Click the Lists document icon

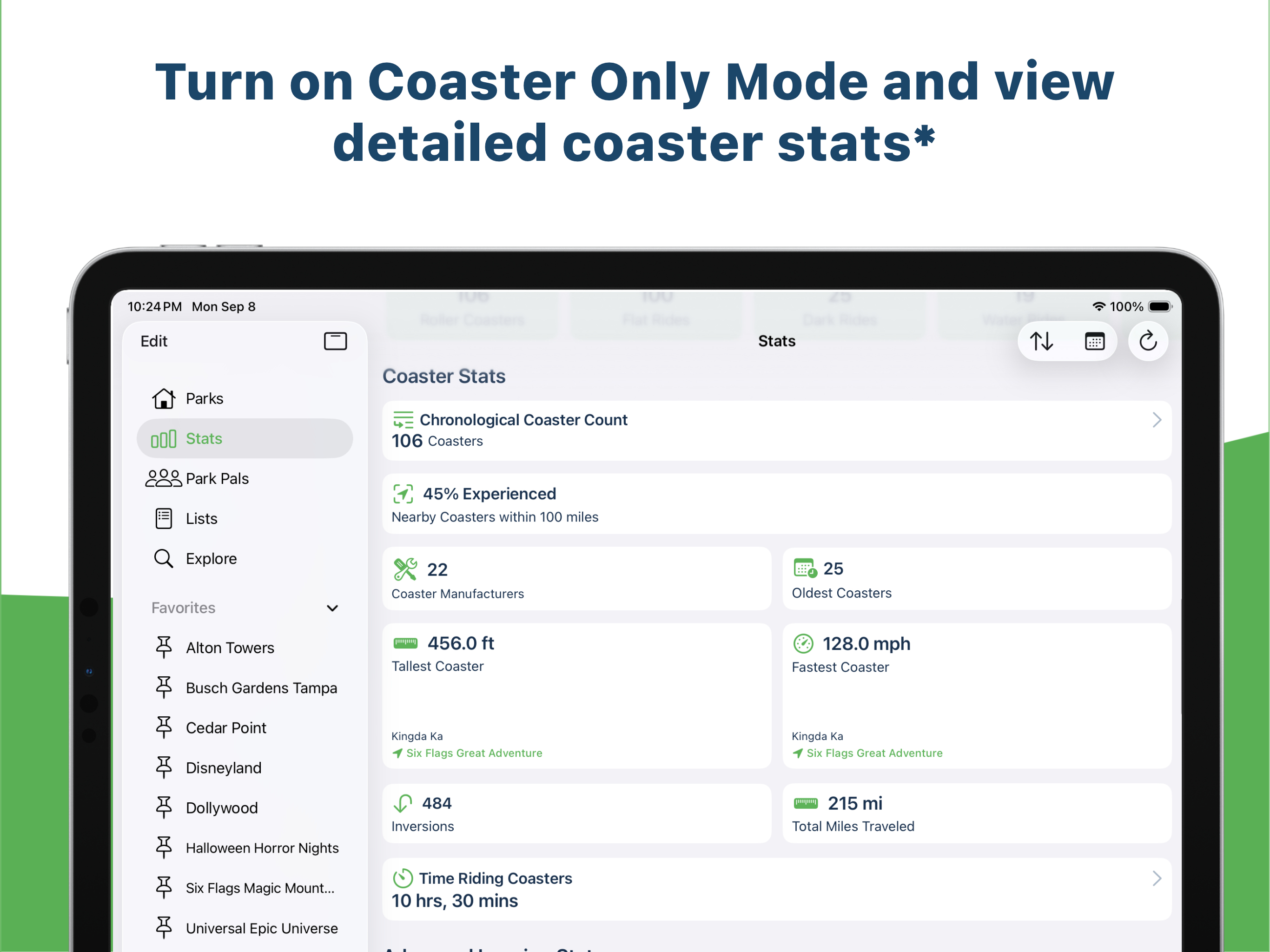[x=164, y=518]
